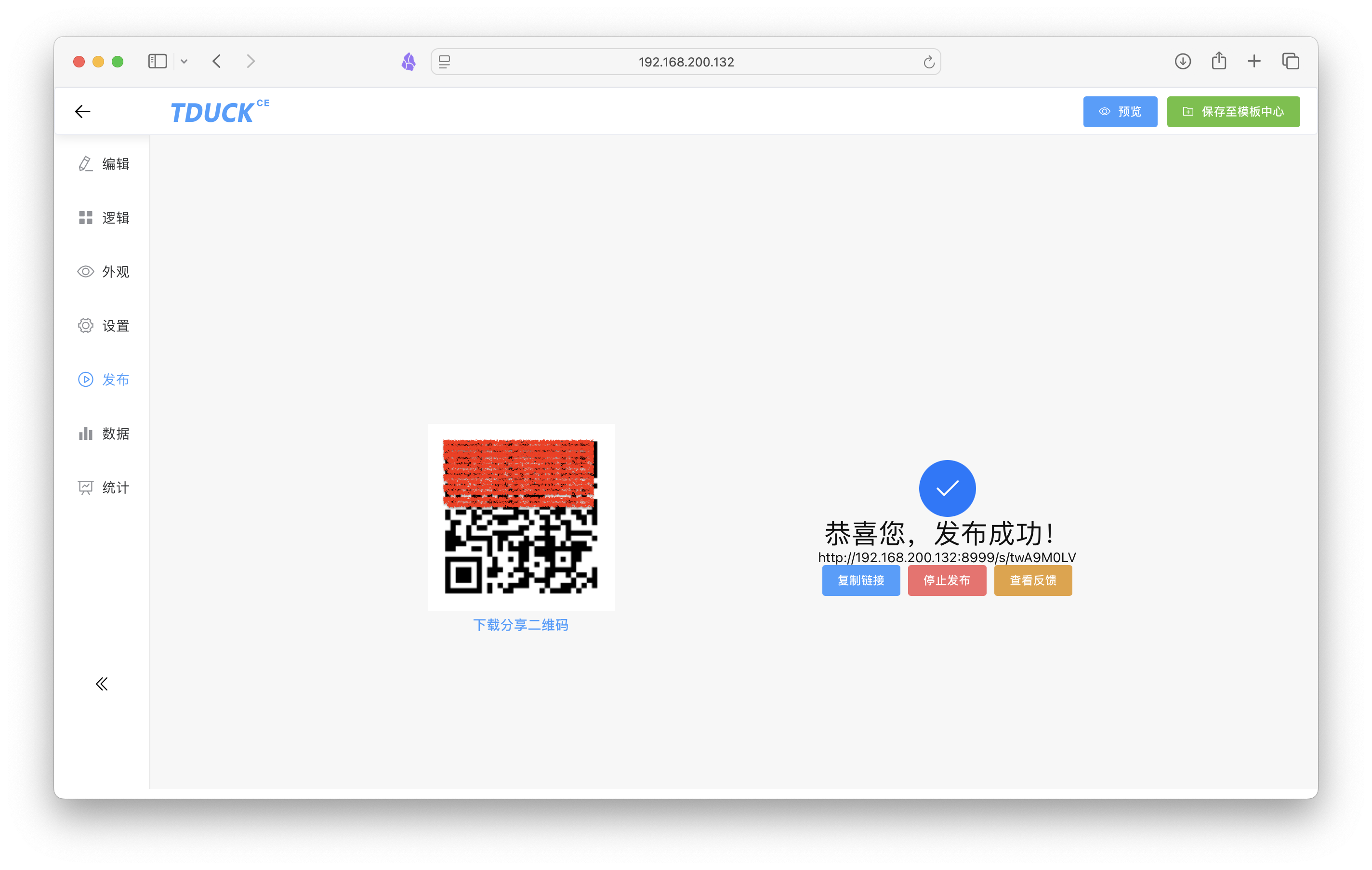The width and height of the screenshot is (1372, 870).
Task: Open the 外观 (appearance) sidebar item
Action: (104, 272)
